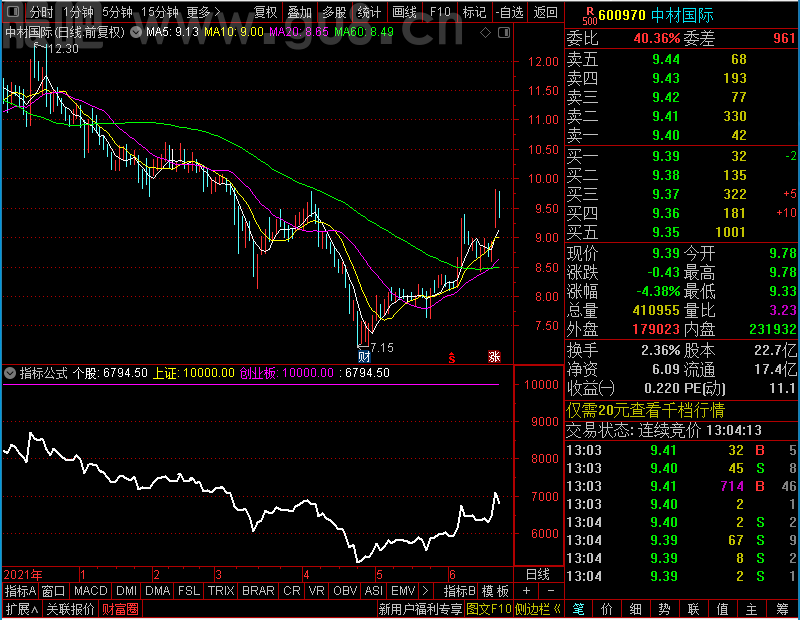Select the DMA indicator
The image size is (800, 620).
pos(157,591)
